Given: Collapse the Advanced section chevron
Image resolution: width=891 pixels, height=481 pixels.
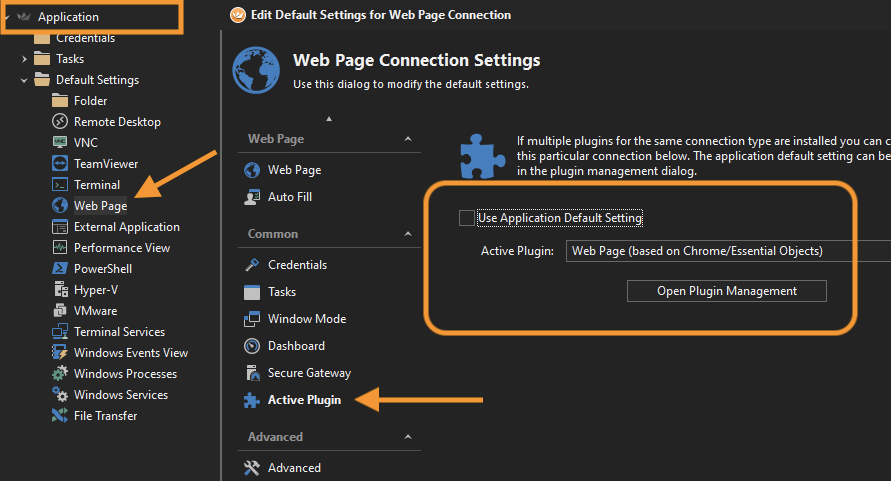Looking at the screenshot, I should click(407, 437).
